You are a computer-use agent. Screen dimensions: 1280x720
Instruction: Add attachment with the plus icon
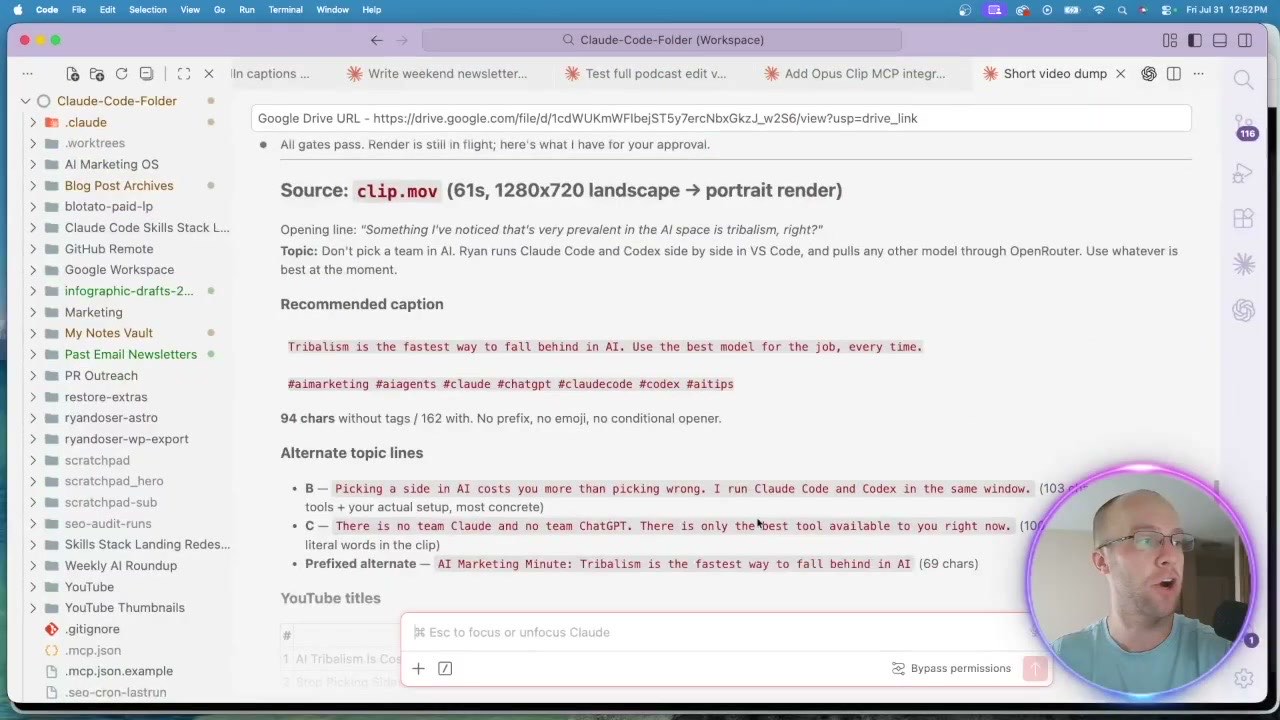pos(418,668)
